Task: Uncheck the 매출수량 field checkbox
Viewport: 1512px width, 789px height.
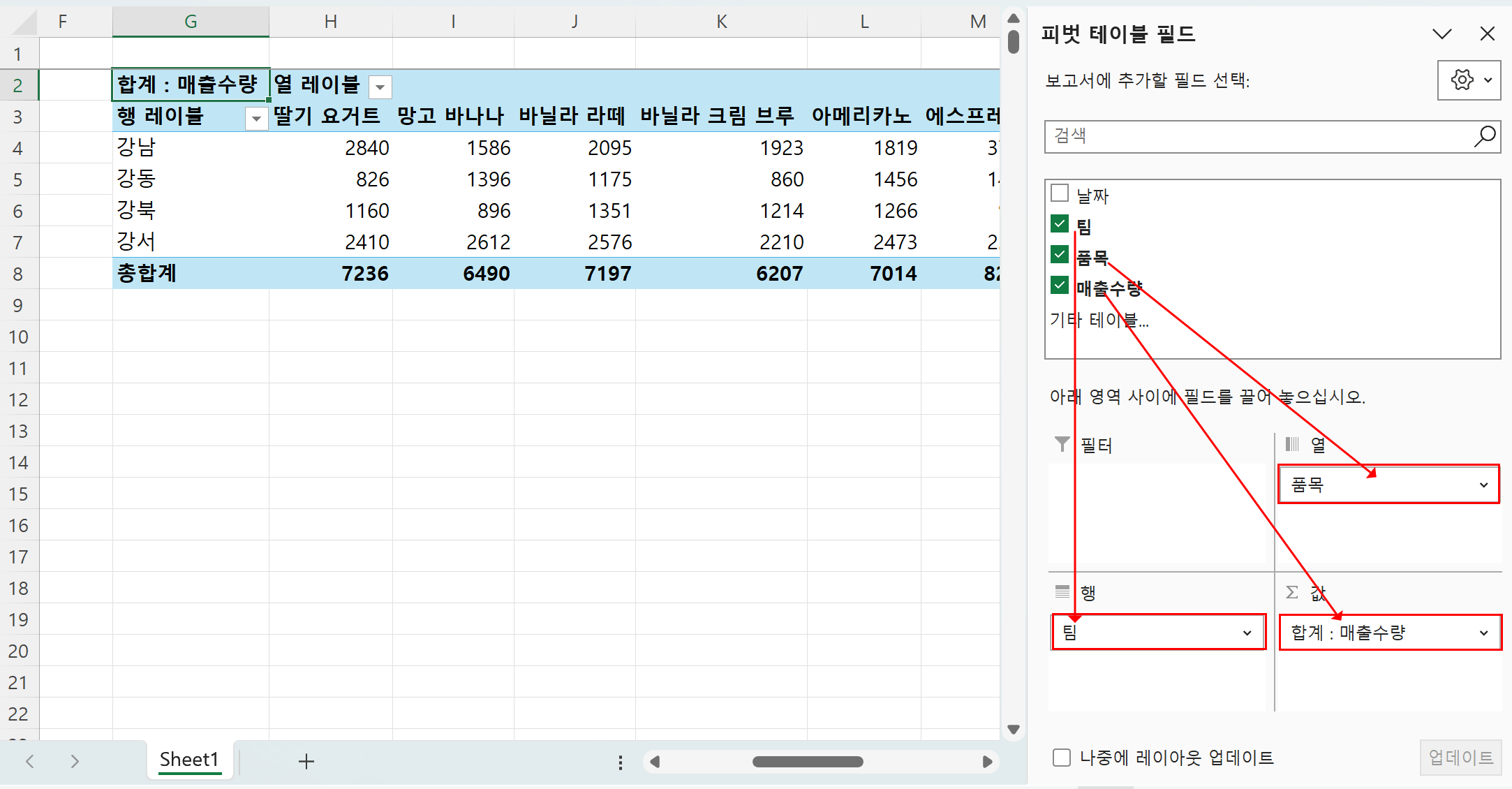Action: [1060, 285]
